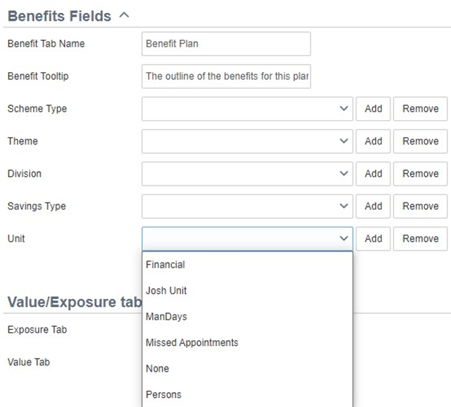This screenshot has height=407, width=451.
Task: Select None from the Unit list
Action: [x=247, y=369]
